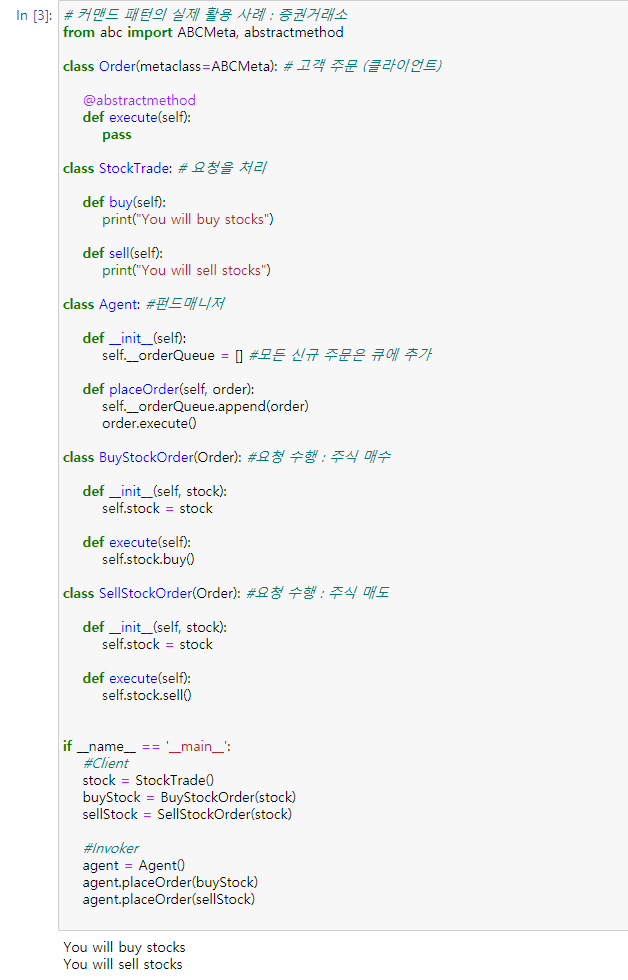Click the @abstractmethod decorator
The height and width of the screenshot is (980, 628).
coord(139,100)
